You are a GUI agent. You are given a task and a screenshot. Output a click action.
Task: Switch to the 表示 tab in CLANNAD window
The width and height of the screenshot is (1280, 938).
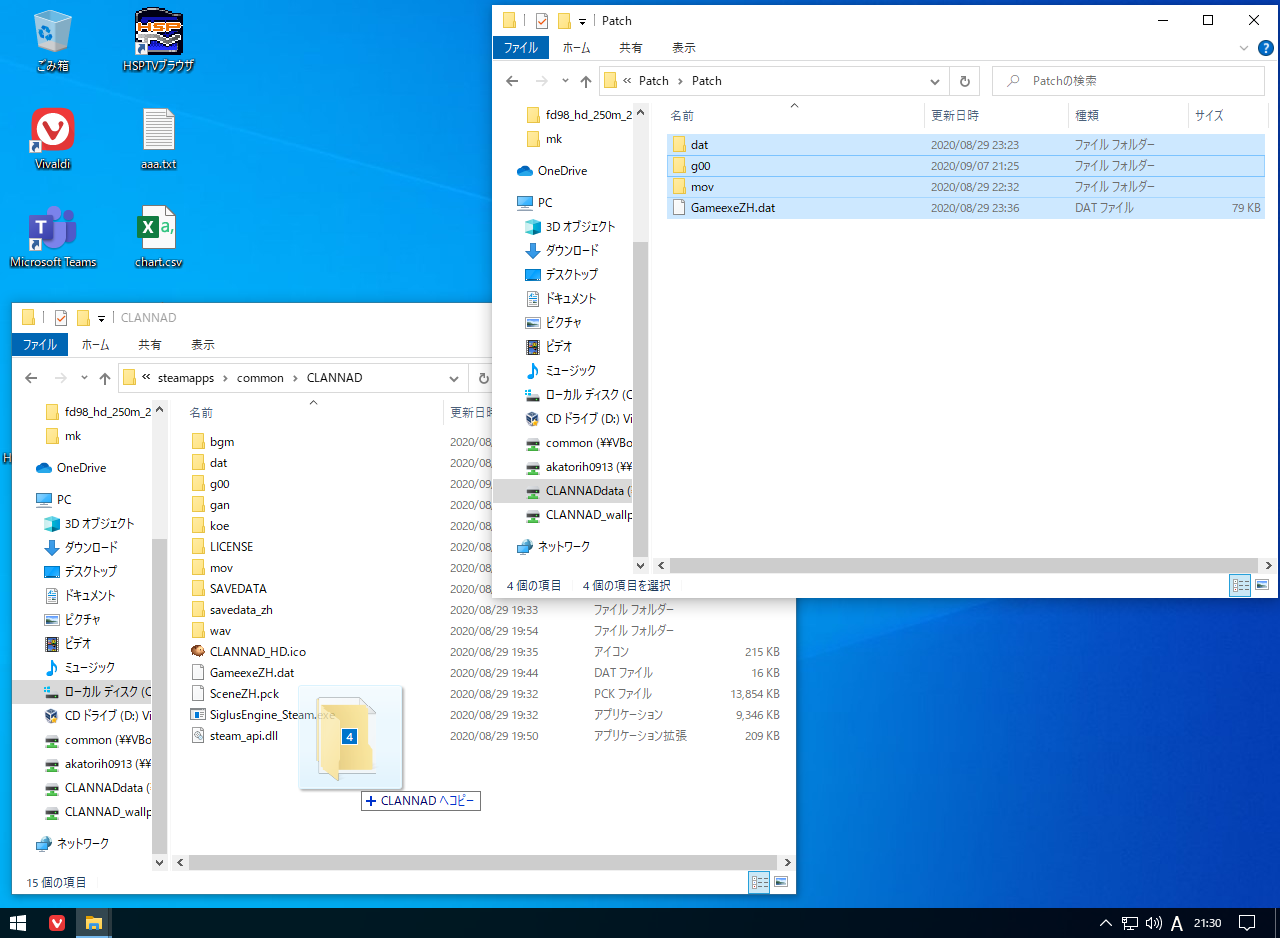tap(203, 345)
